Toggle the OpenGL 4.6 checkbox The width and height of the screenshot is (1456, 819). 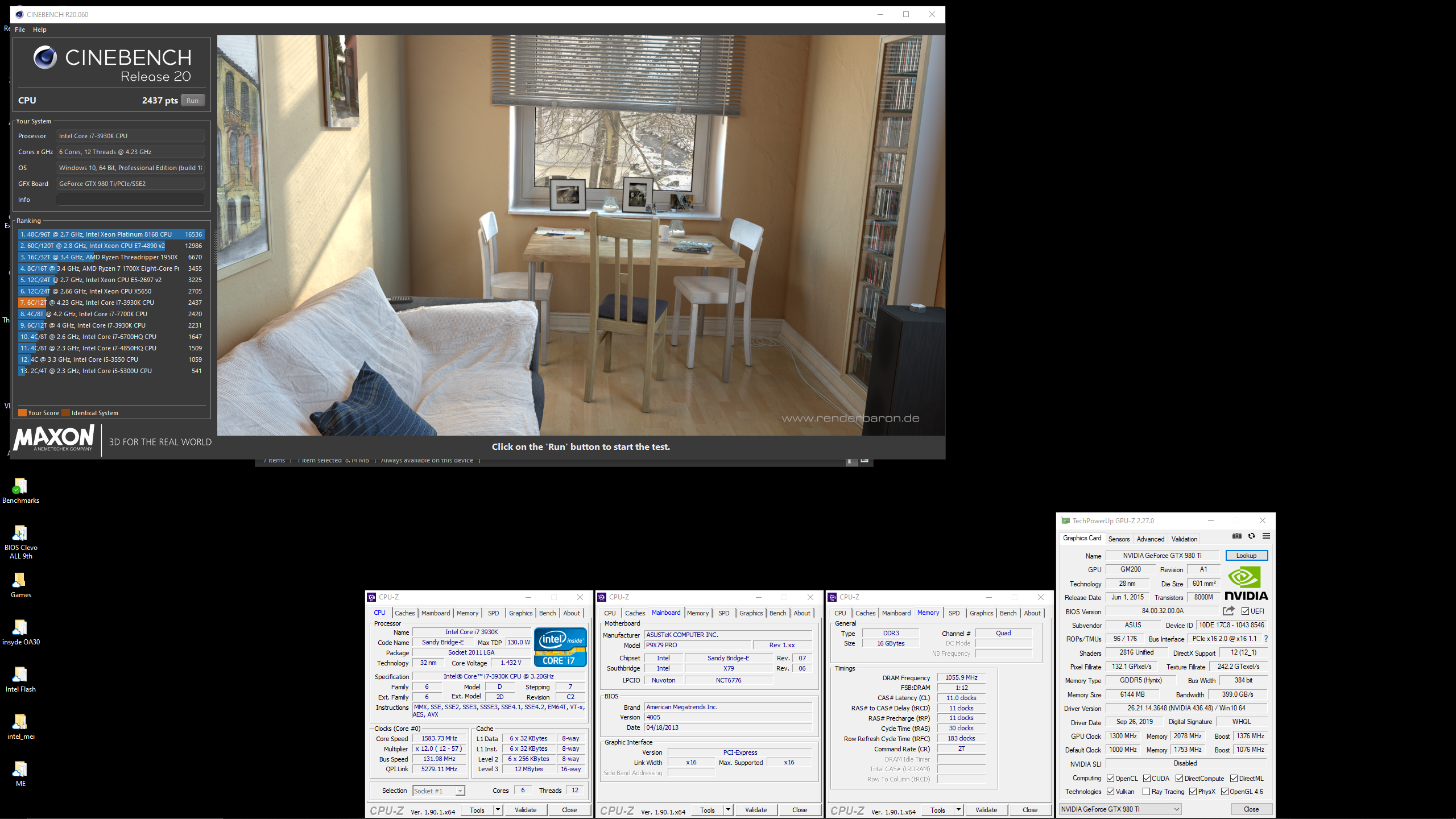[1225, 791]
